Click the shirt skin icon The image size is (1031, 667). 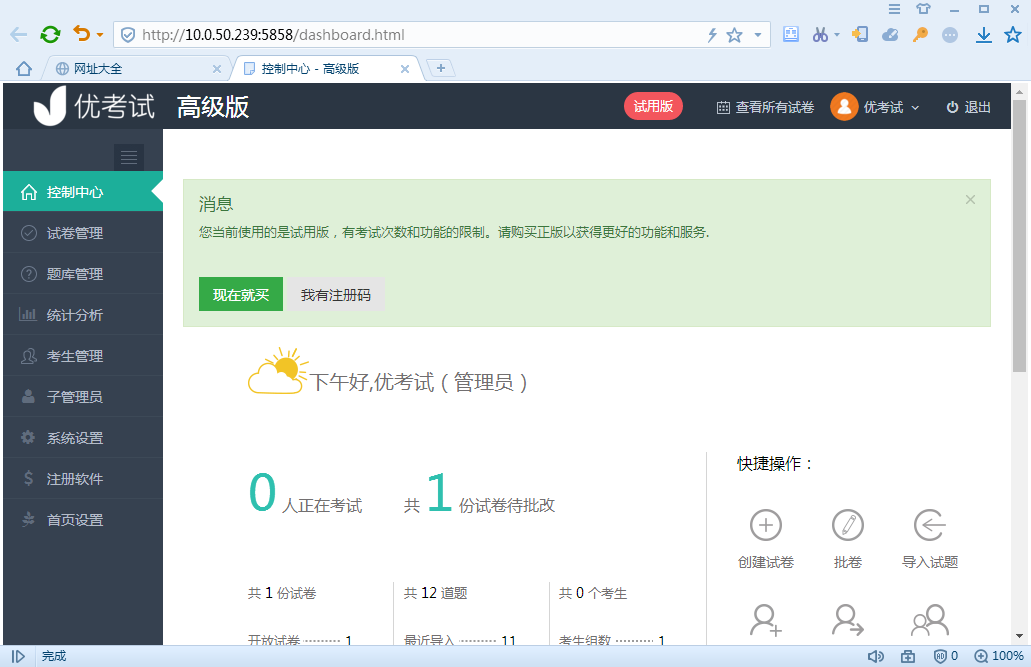(923, 9)
